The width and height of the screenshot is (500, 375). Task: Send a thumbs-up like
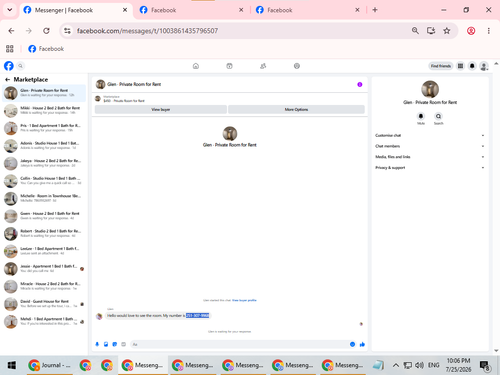click(362, 344)
